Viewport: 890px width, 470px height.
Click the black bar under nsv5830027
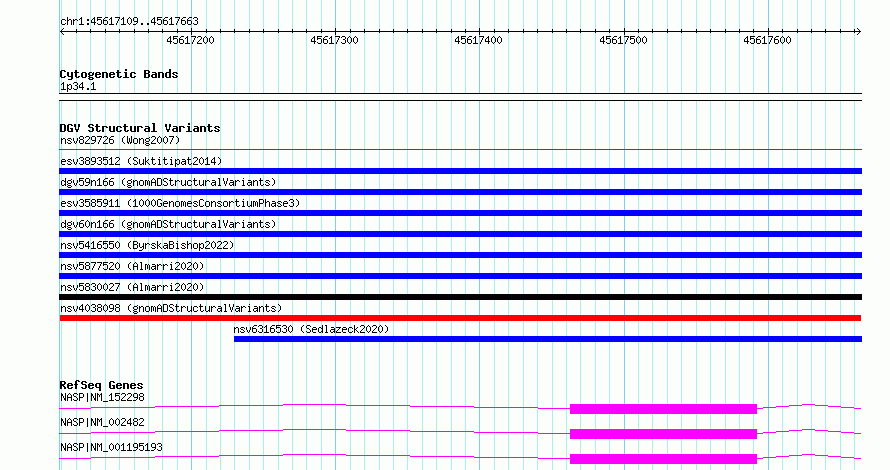(460, 297)
